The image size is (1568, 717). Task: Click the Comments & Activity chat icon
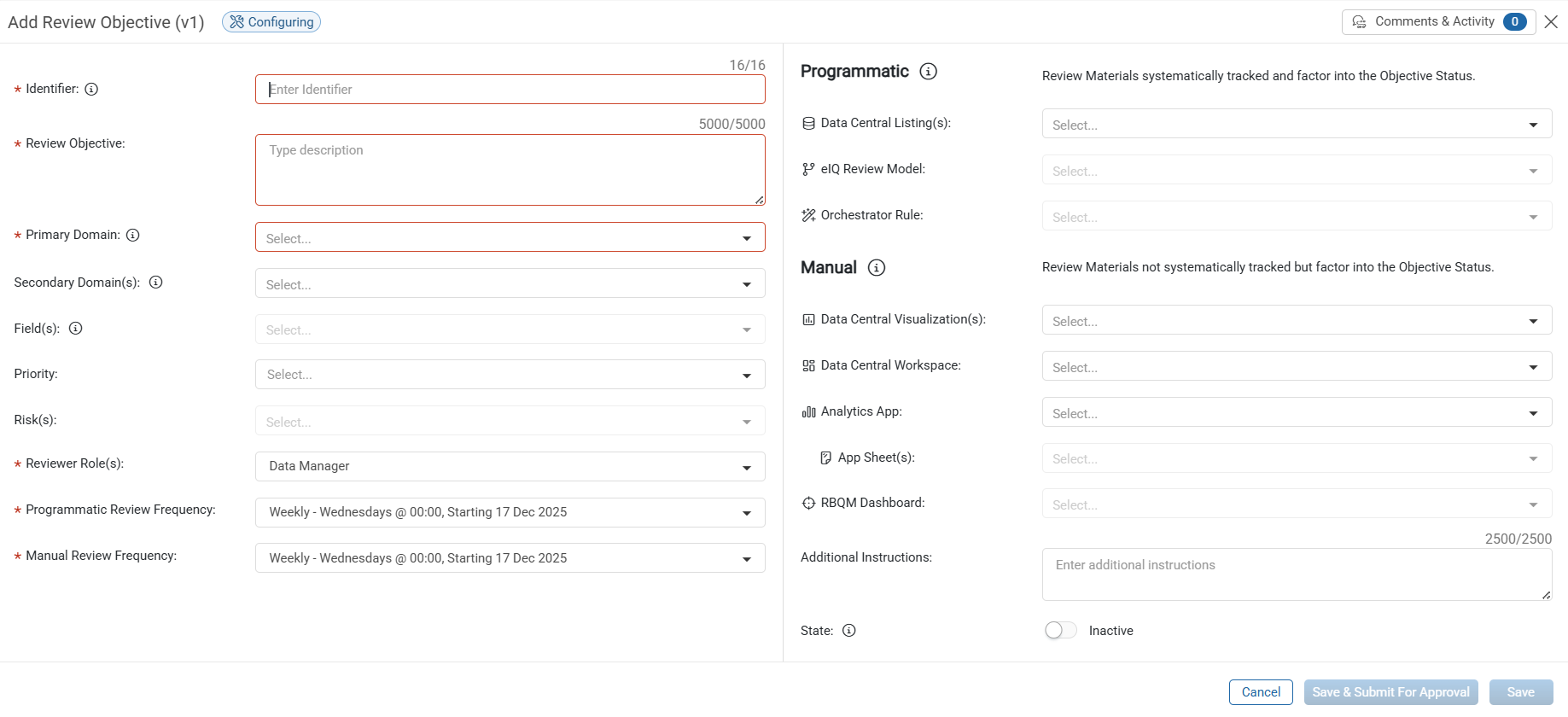pyautogui.click(x=1360, y=22)
